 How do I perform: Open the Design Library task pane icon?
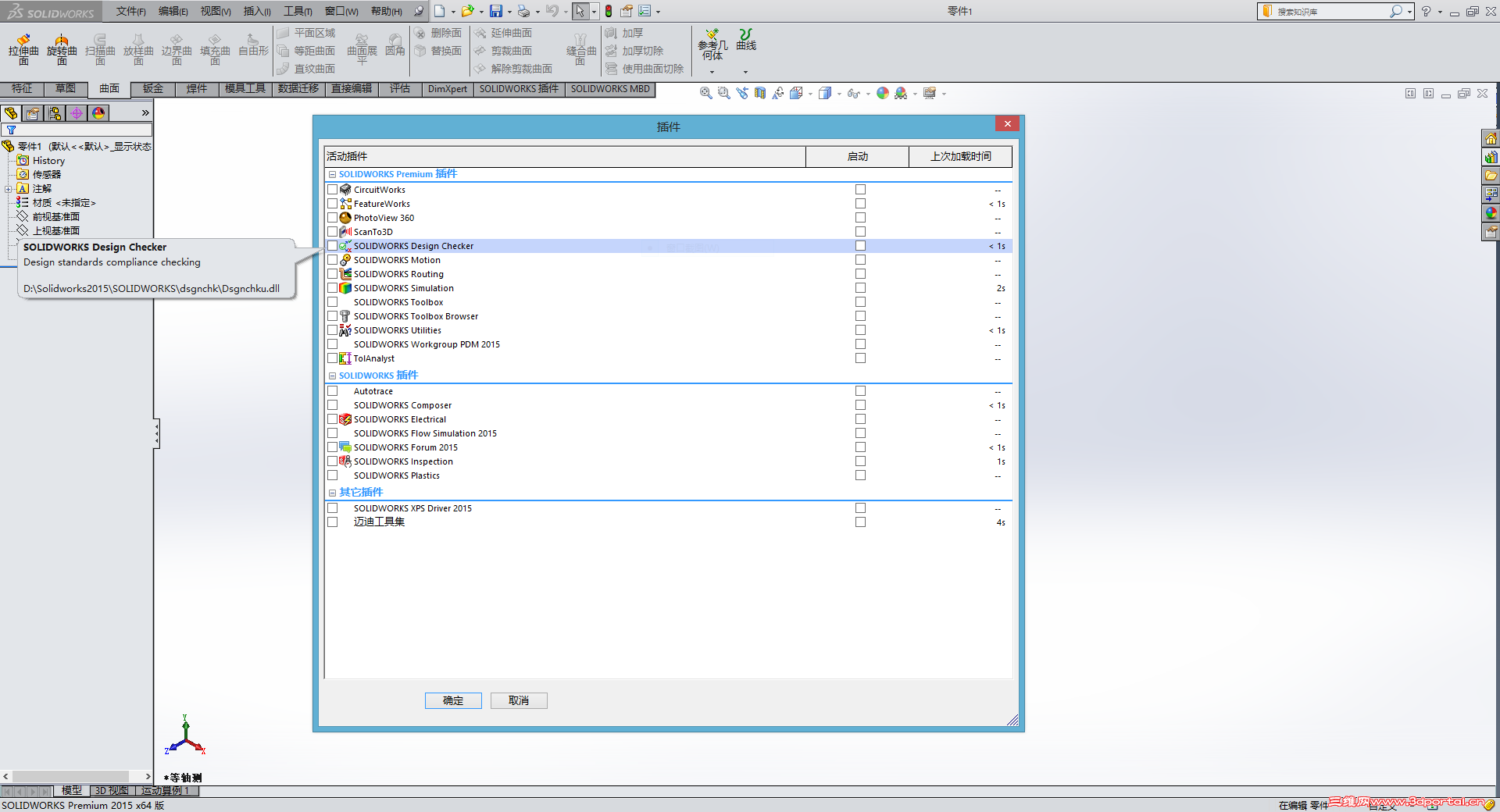[x=1491, y=157]
